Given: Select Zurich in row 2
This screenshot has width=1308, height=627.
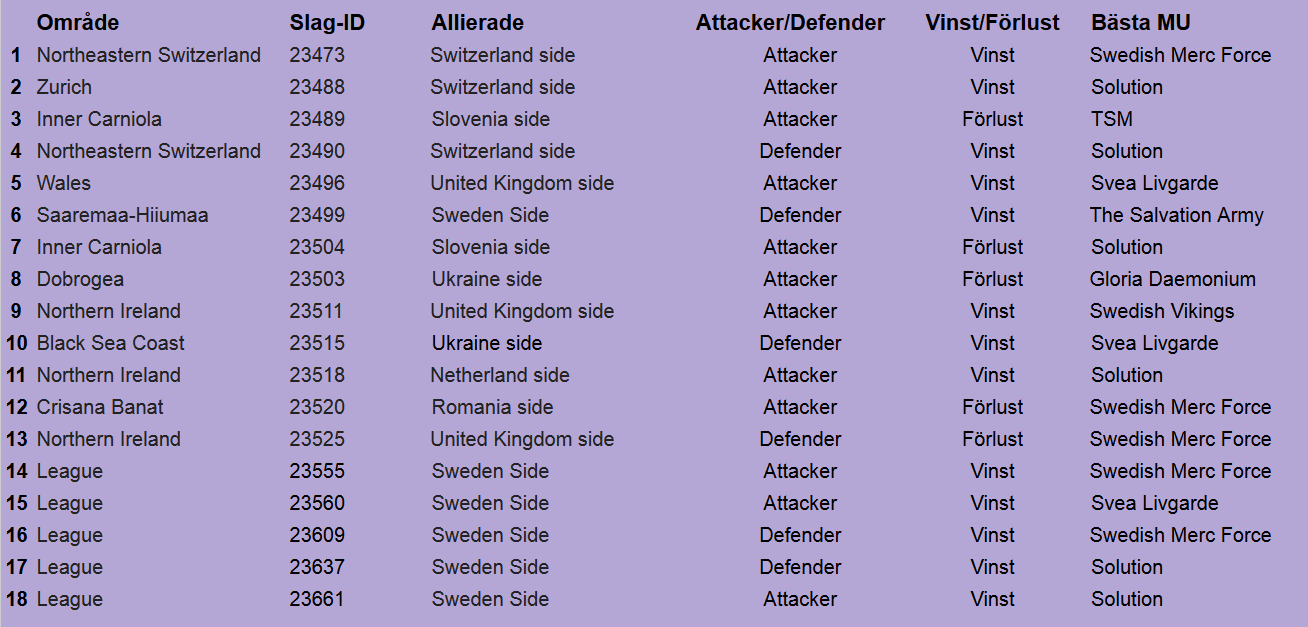Looking at the screenshot, I should point(64,87).
